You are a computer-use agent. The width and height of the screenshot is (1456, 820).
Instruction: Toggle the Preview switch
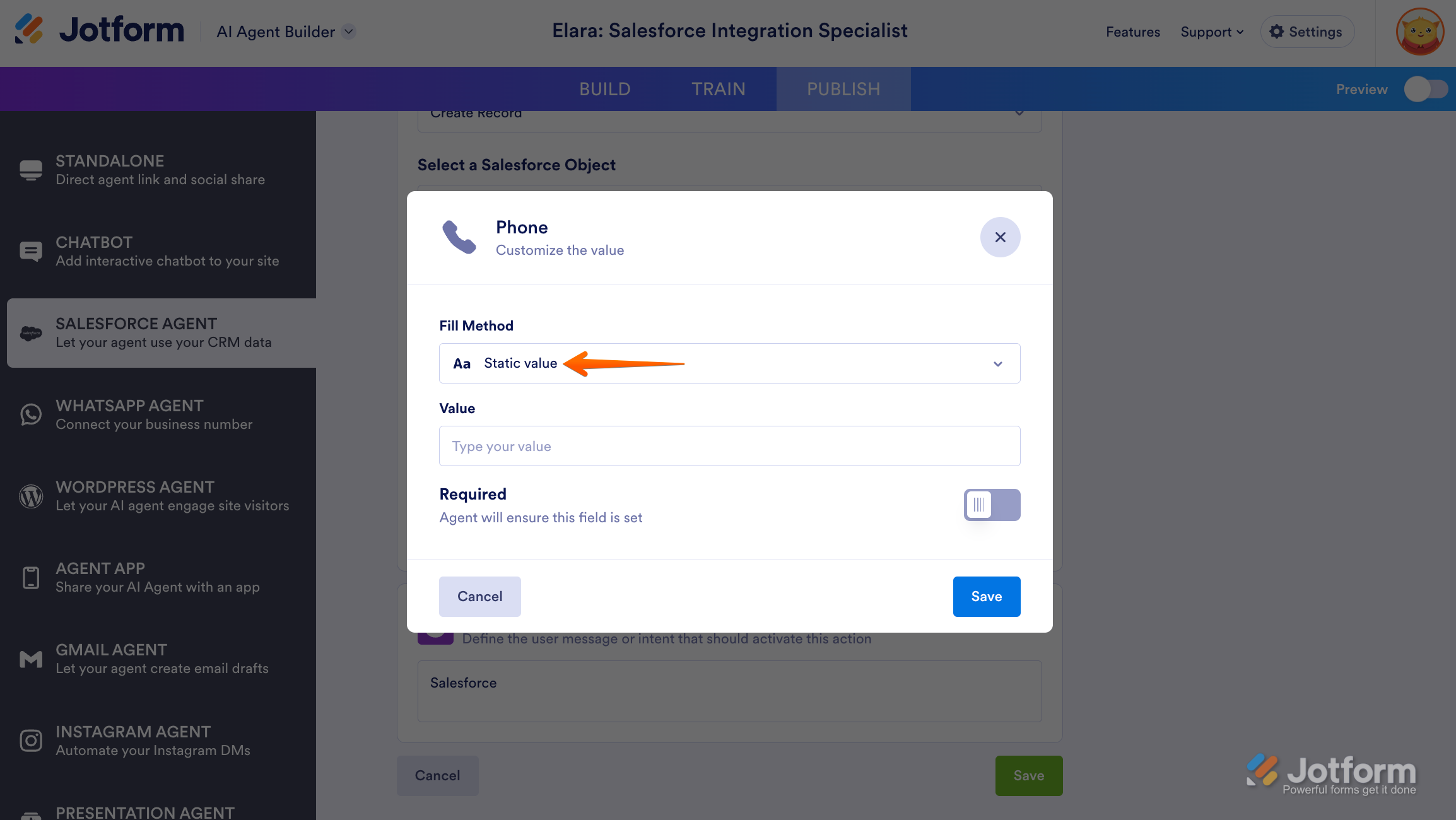coord(1425,90)
